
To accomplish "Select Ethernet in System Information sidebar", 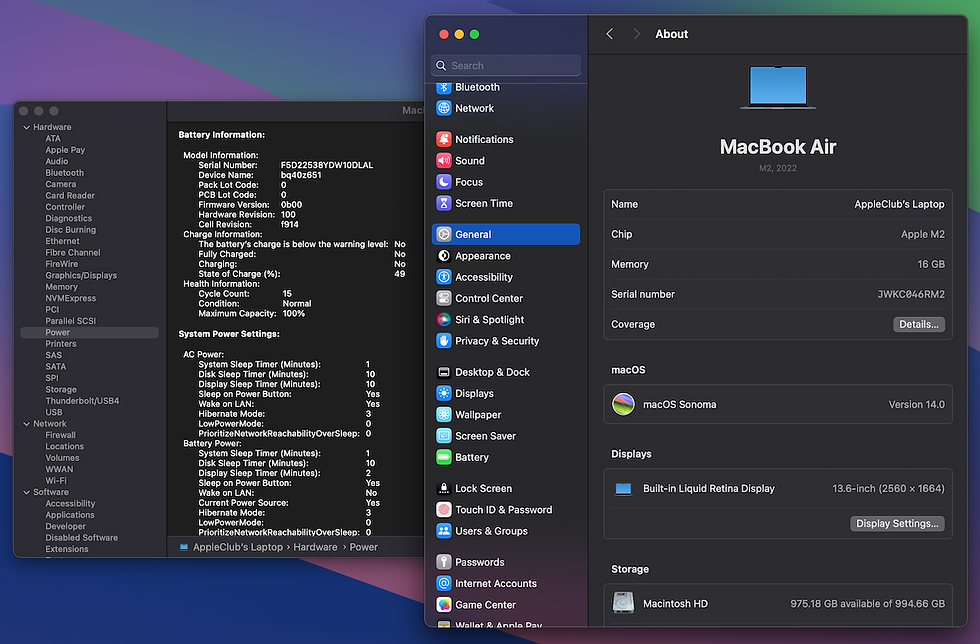I will pyautogui.click(x=62, y=241).
